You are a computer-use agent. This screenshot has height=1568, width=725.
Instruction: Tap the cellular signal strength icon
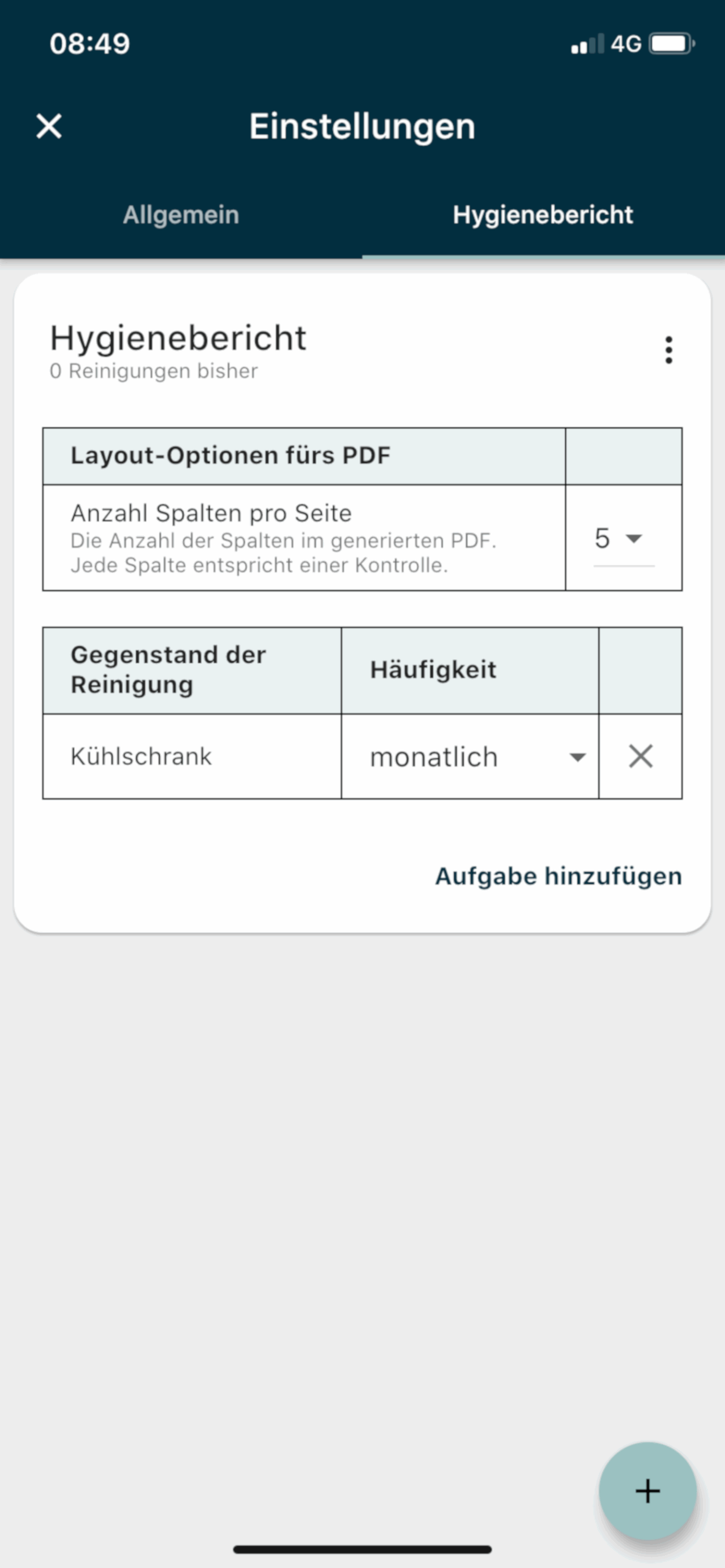point(587,44)
